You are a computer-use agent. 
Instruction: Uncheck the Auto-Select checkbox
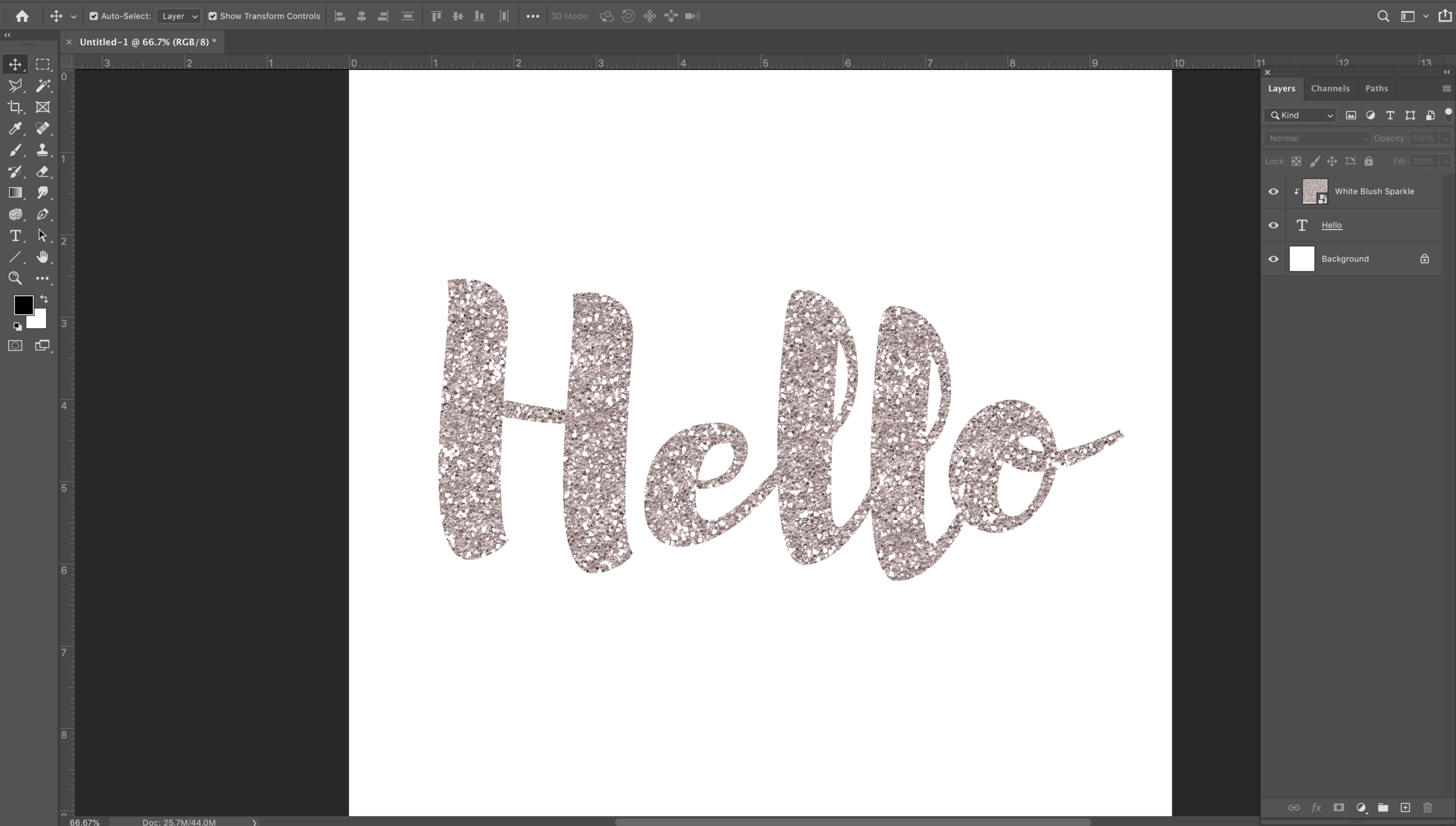pos(94,16)
